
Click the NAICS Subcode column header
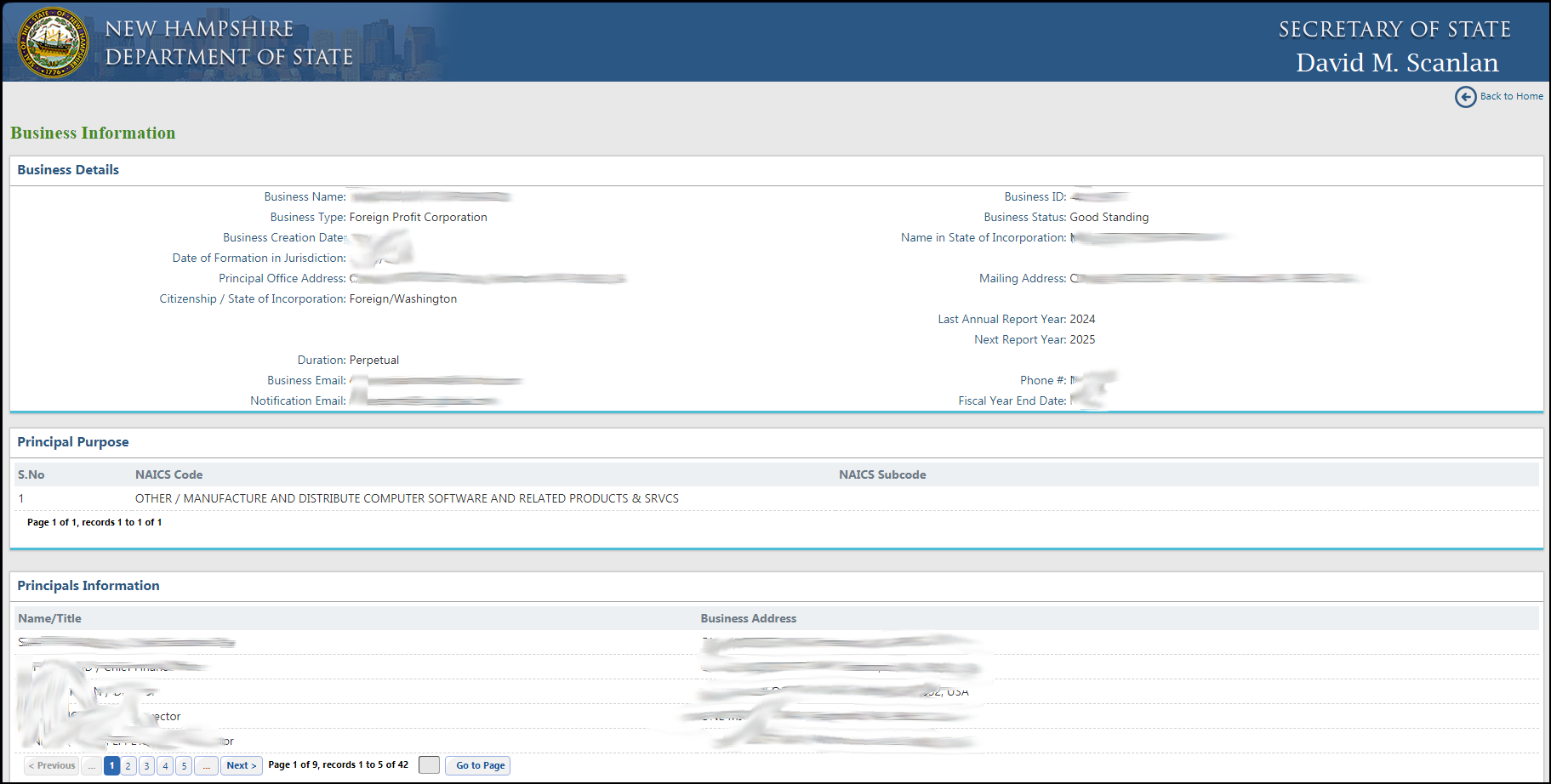click(x=882, y=474)
